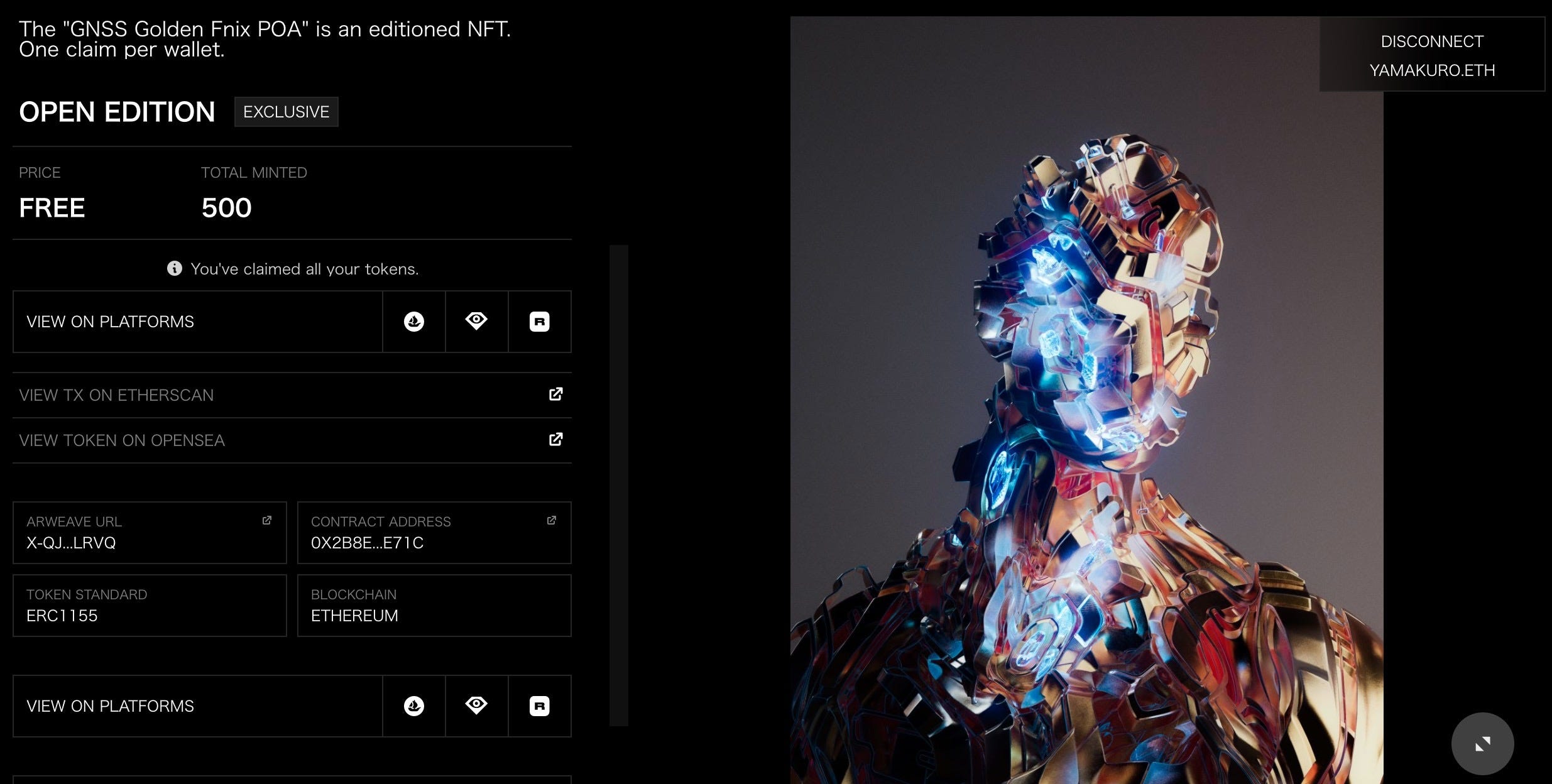Open OpenSea icon in the lower platforms row
The width and height of the screenshot is (1552, 784).
pos(414,706)
